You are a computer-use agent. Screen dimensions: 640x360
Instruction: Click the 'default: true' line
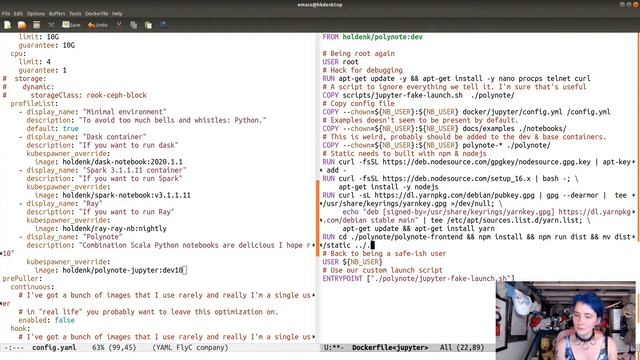[53, 129]
